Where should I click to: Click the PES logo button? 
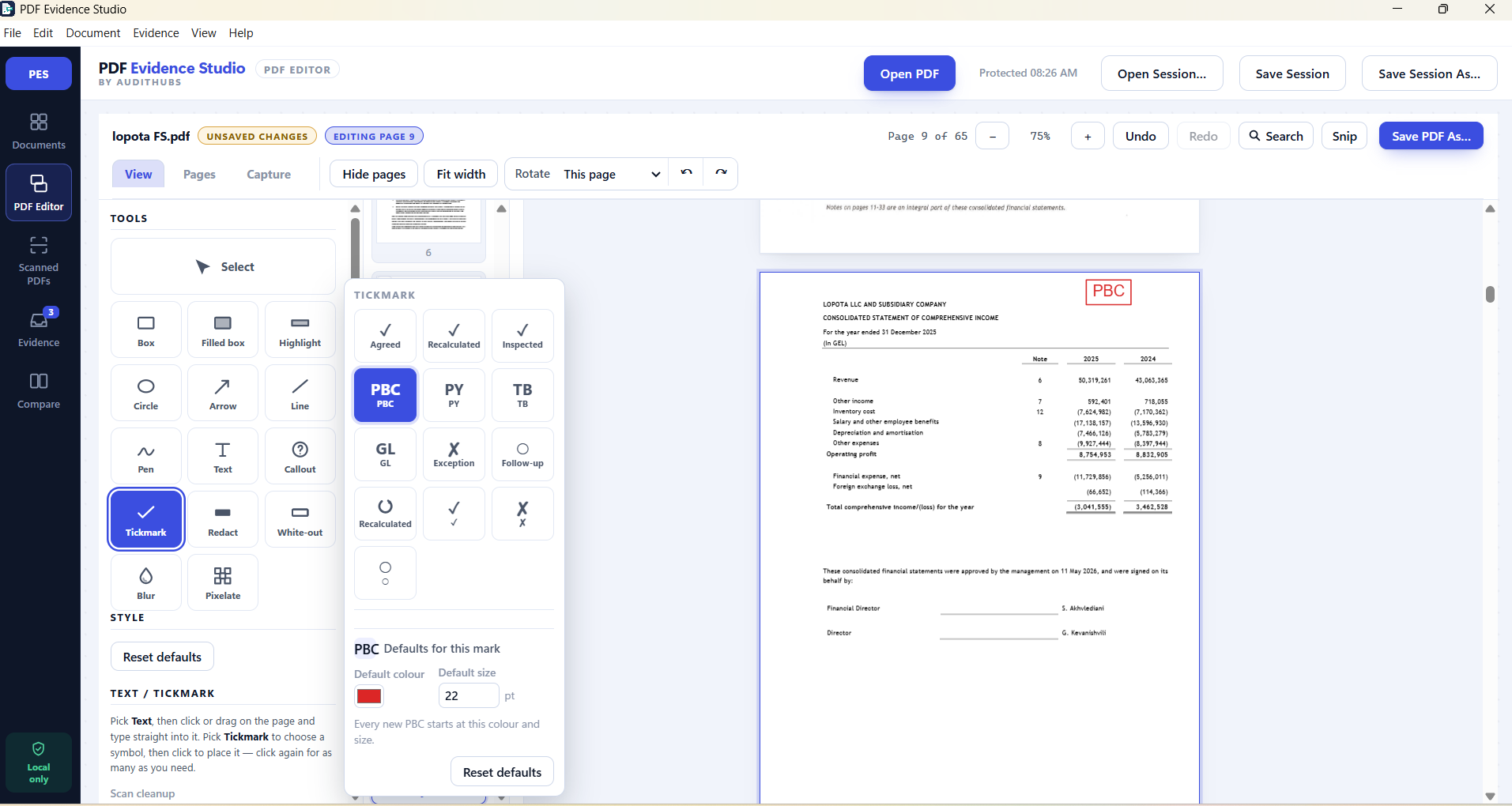click(x=39, y=73)
